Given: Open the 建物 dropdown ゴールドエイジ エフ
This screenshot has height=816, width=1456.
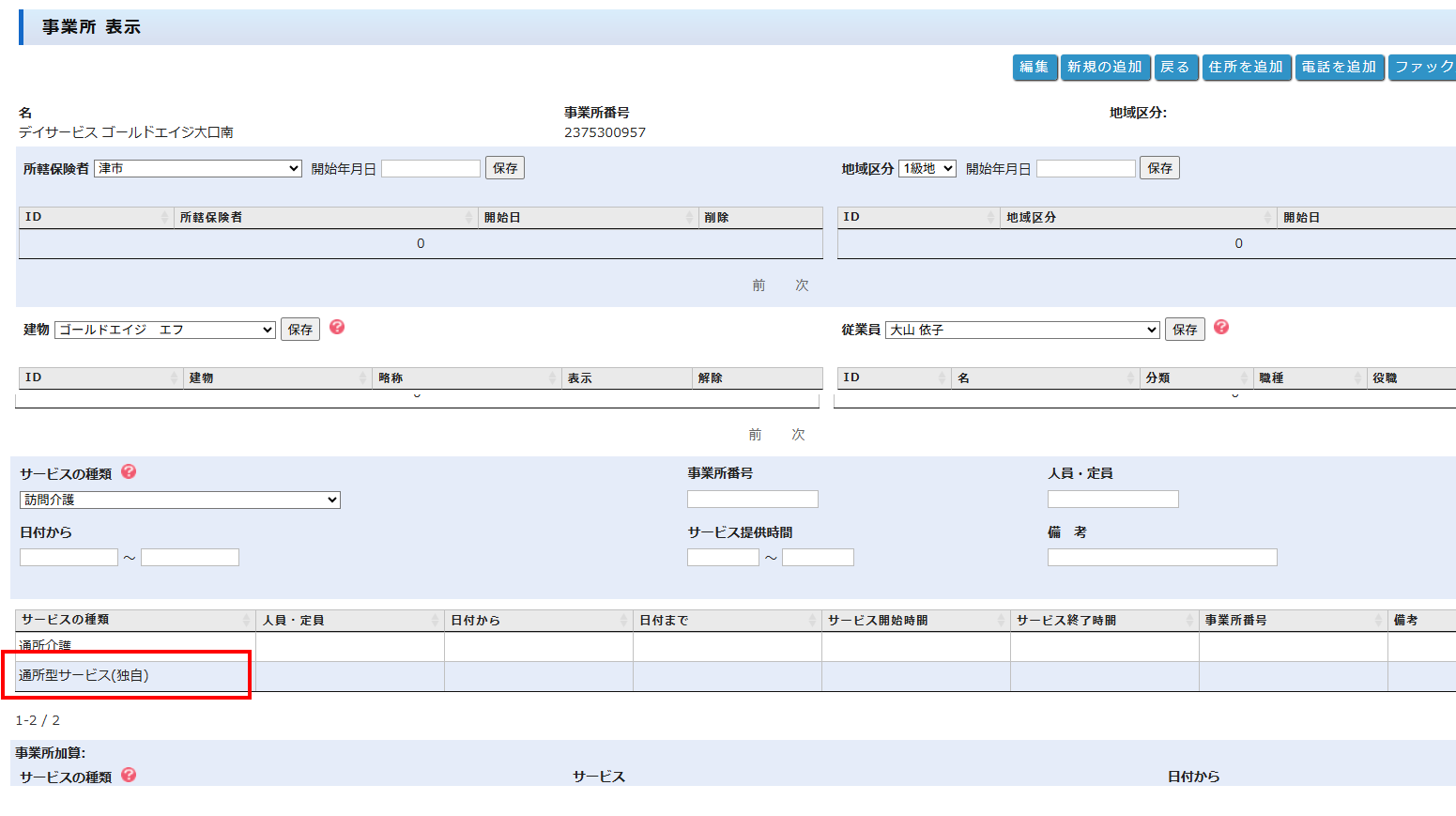Looking at the screenshot, I should tap(165, 330).
